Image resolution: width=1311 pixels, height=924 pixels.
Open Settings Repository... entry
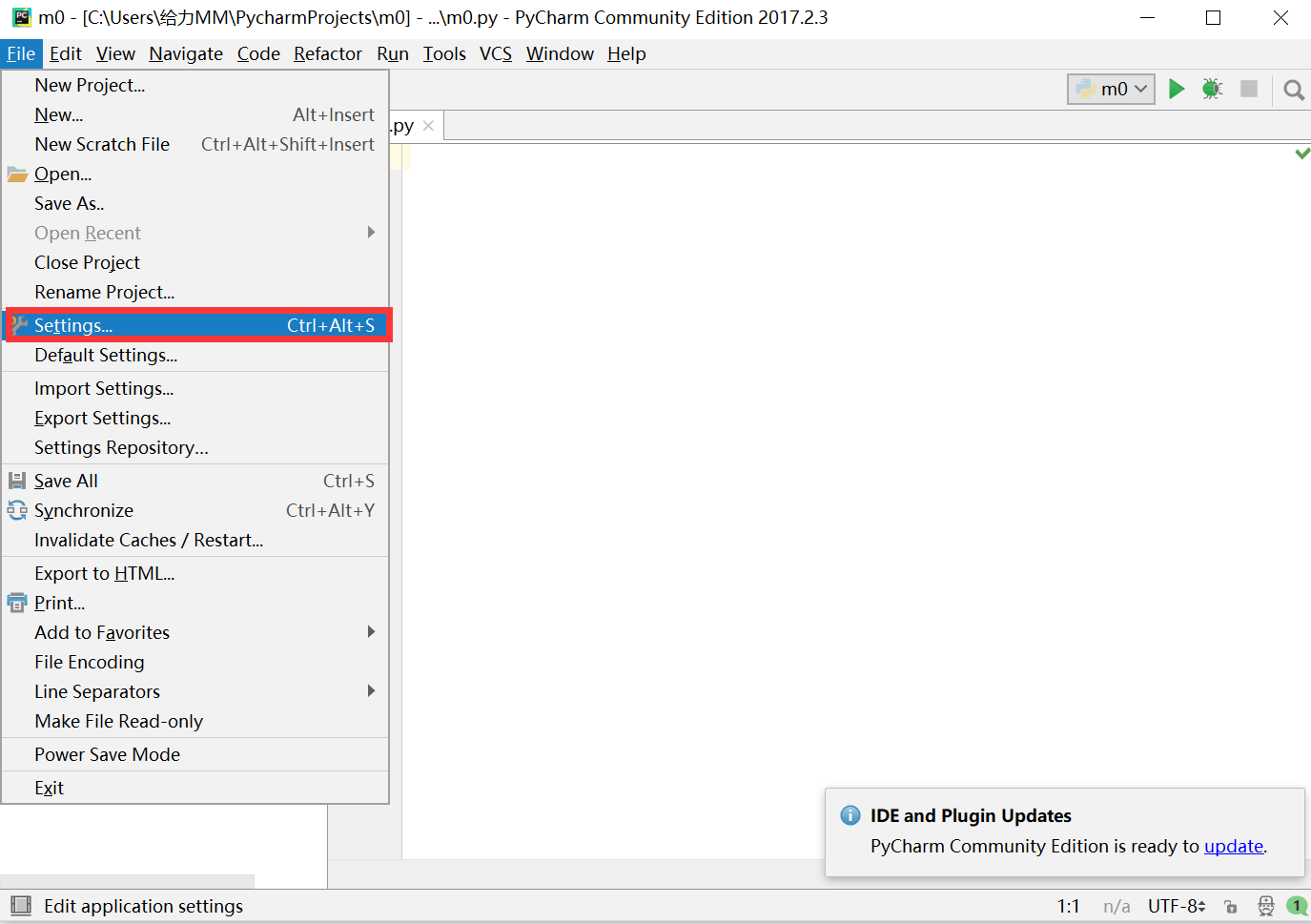[195, 447]
